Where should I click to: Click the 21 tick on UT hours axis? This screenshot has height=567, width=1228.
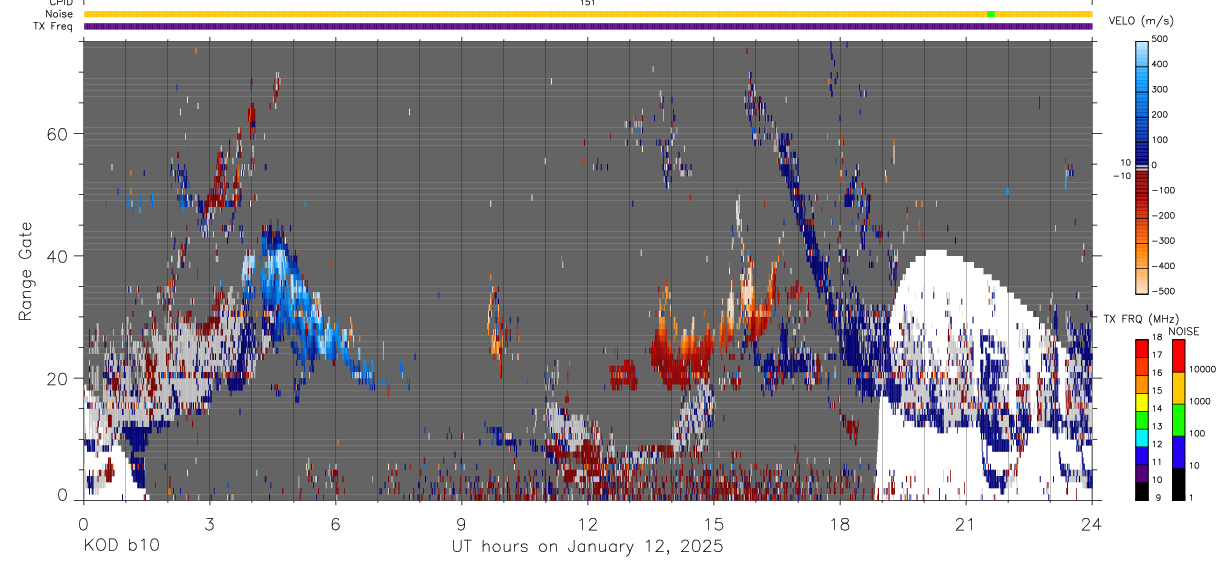[966, 523]
